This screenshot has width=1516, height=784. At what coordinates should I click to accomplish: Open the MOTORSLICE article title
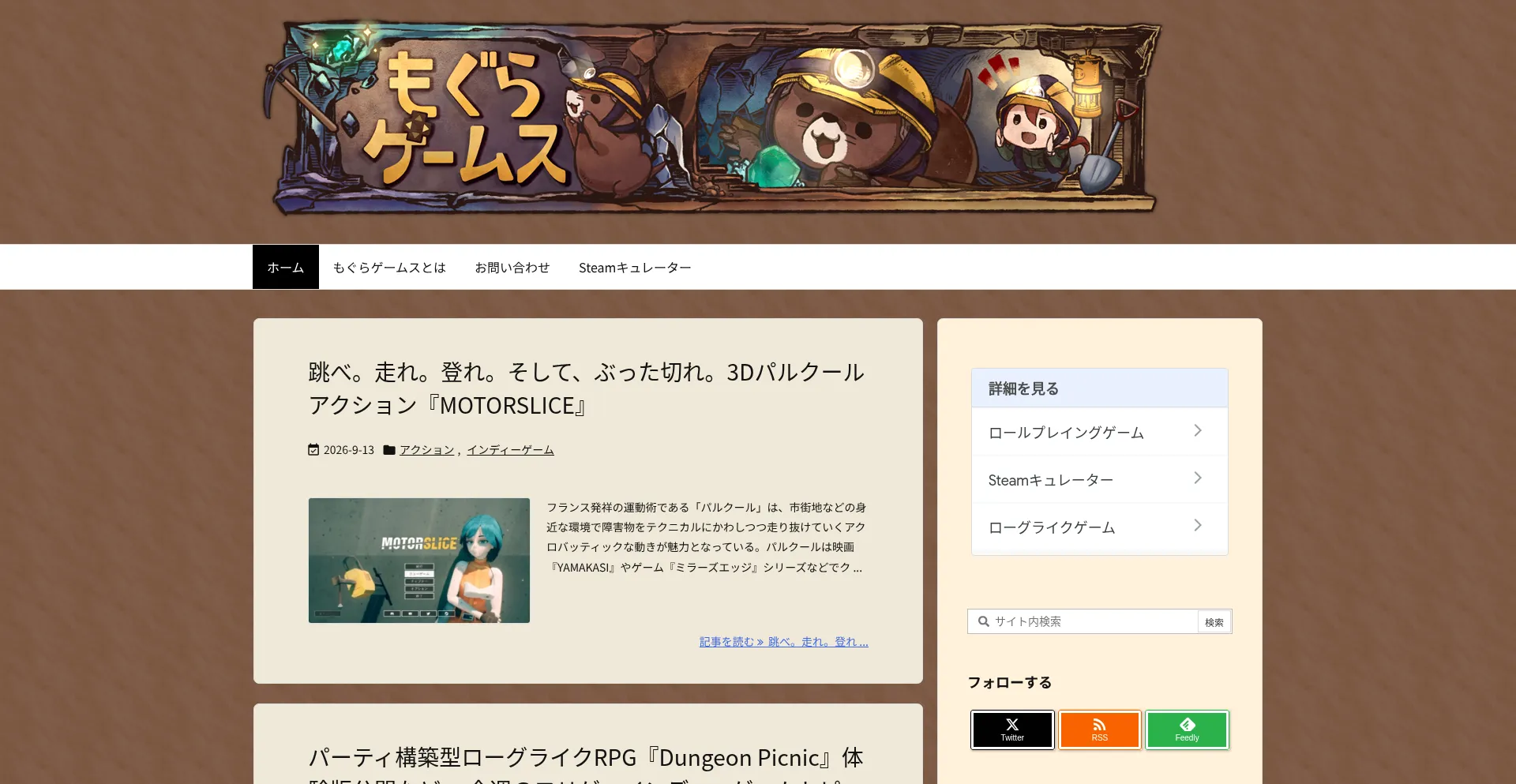point(587,388)
